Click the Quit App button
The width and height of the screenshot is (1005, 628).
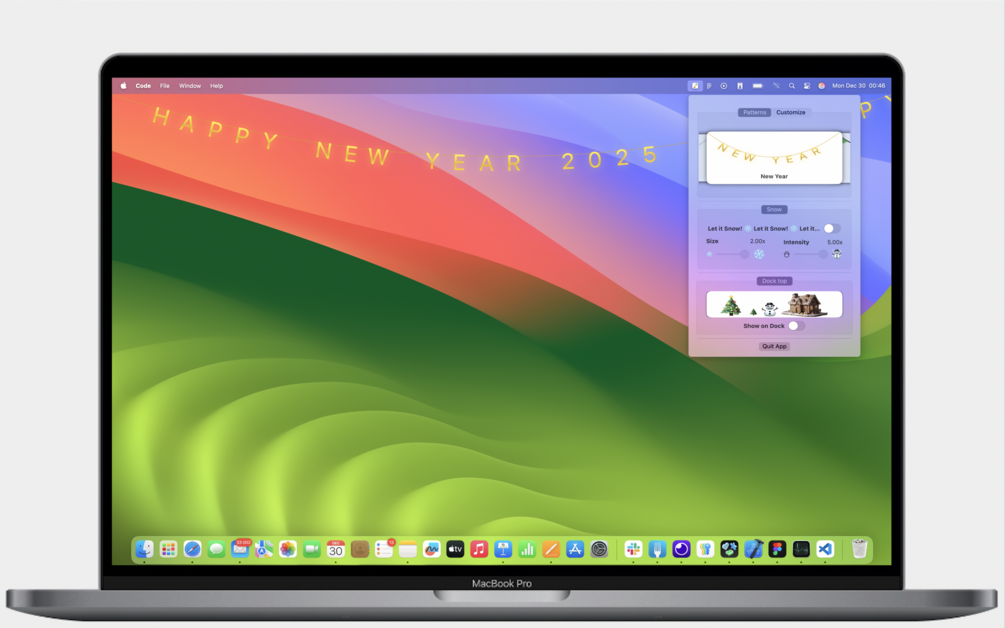click(x=774, y=346)
